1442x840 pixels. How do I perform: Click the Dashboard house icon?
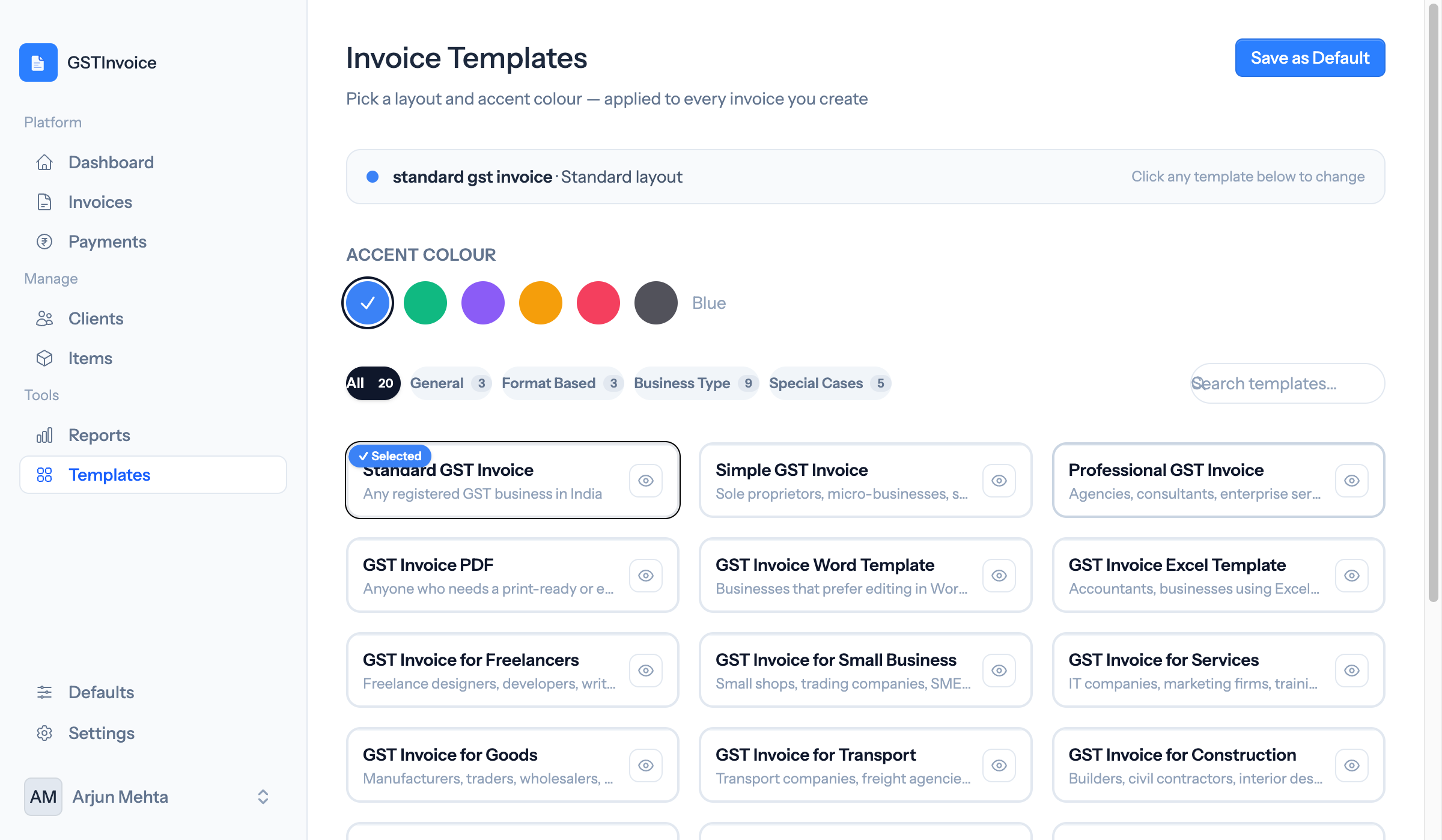pyautogui.click(x=44, y=162)
